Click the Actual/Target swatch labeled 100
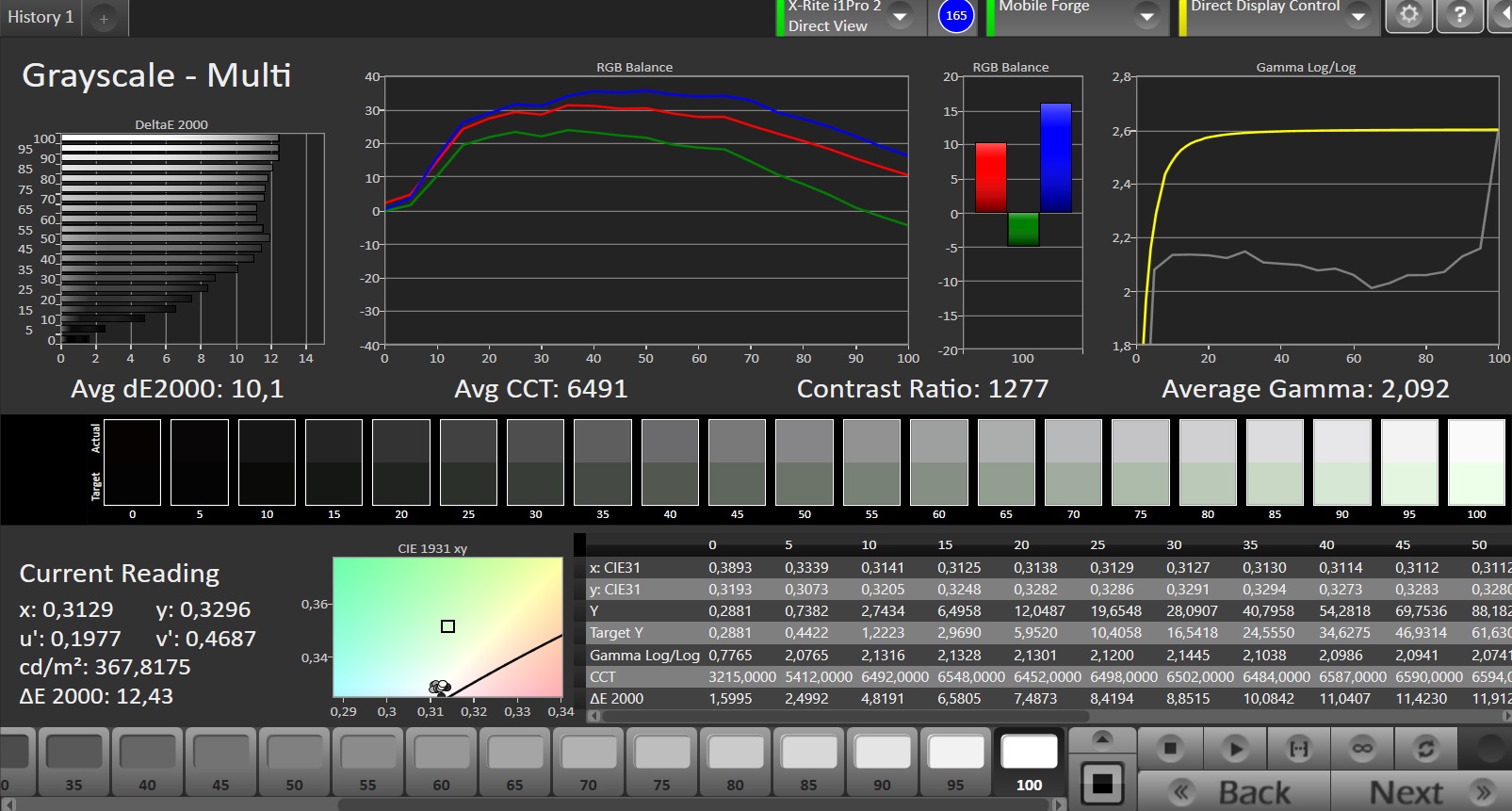Screen dimensions: 1512x811 tap(1476, 462)
